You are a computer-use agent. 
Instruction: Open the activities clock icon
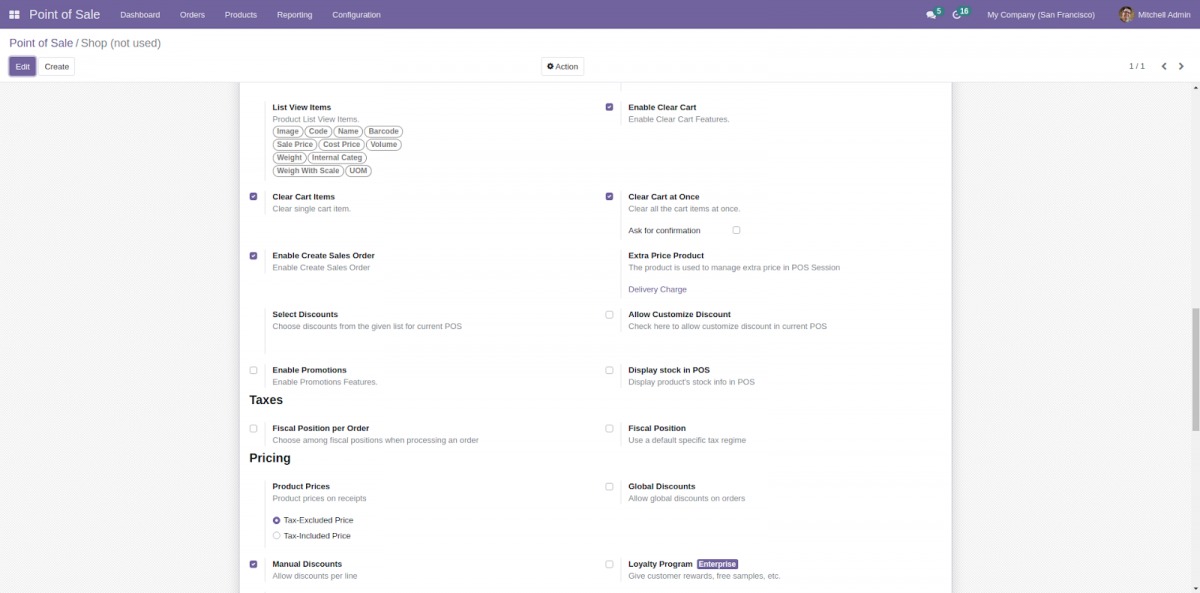(957, 15)
